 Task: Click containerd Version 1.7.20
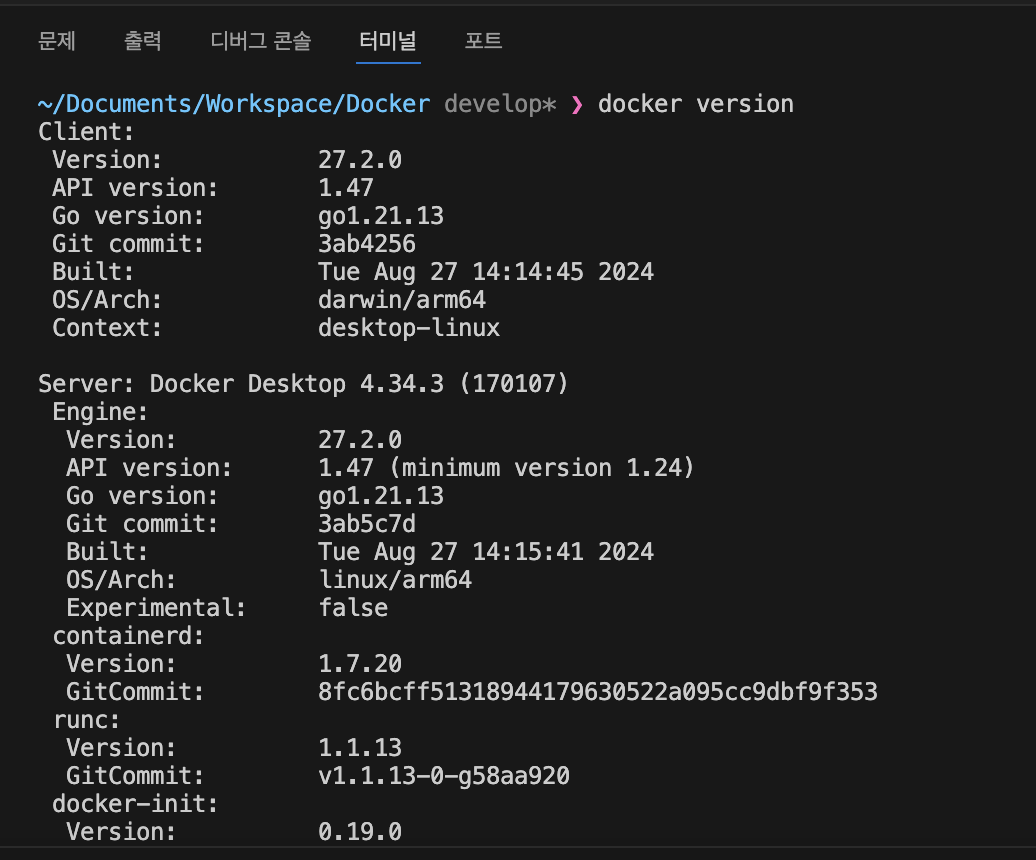(x=360, y=664)
